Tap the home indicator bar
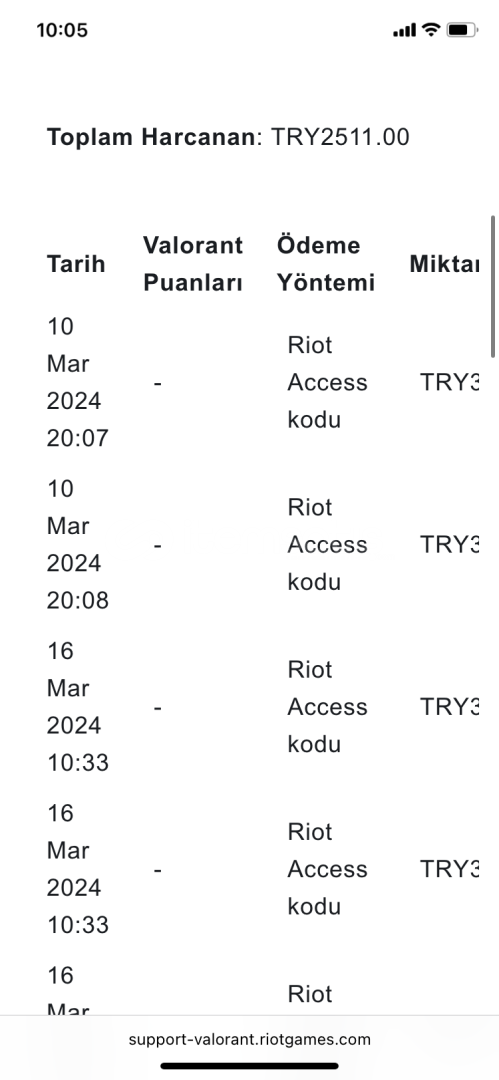Screen dimensions: 499x1080 (250, 1066)
